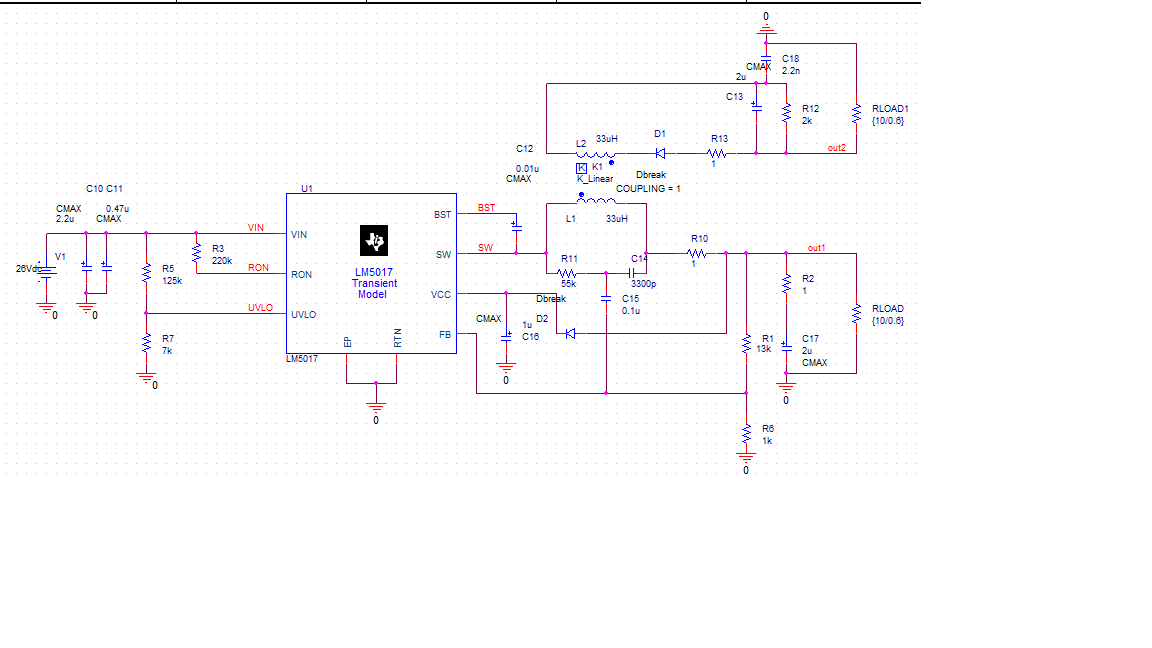The width and height of the screenshot is (1152, 648).
Task: Click the COUPLING = 1 property text
Action: [648, 189]
